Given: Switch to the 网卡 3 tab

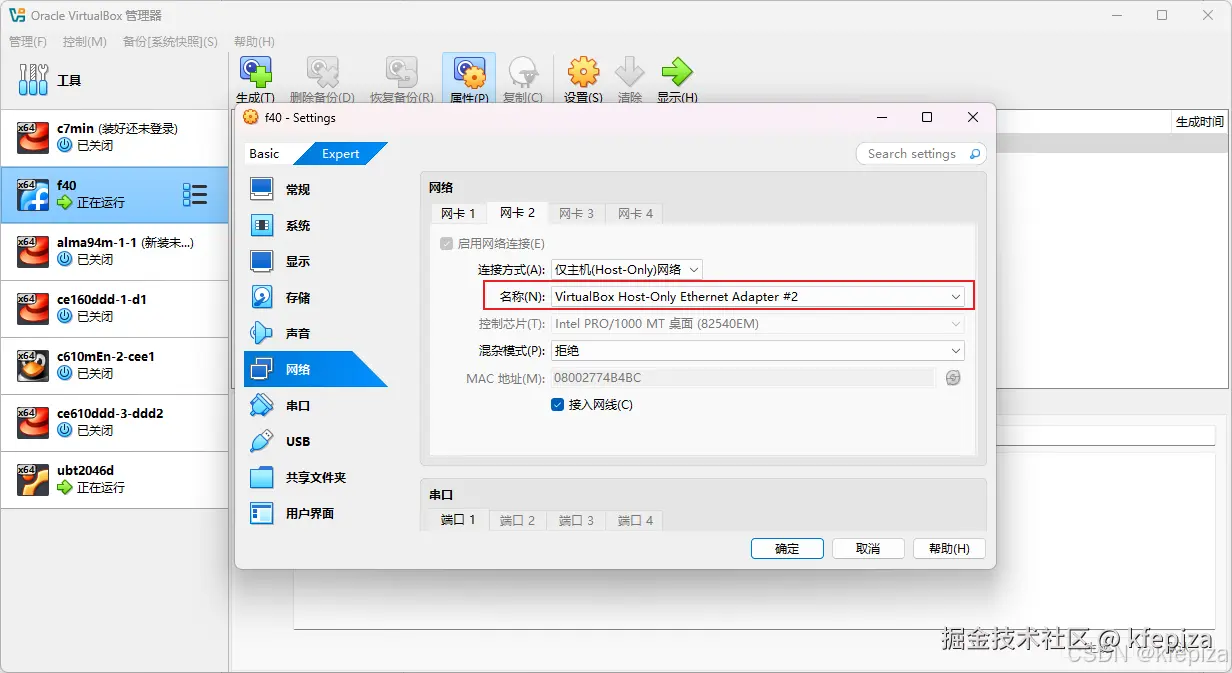Looking at the screenshot, I should click(575, 213).
